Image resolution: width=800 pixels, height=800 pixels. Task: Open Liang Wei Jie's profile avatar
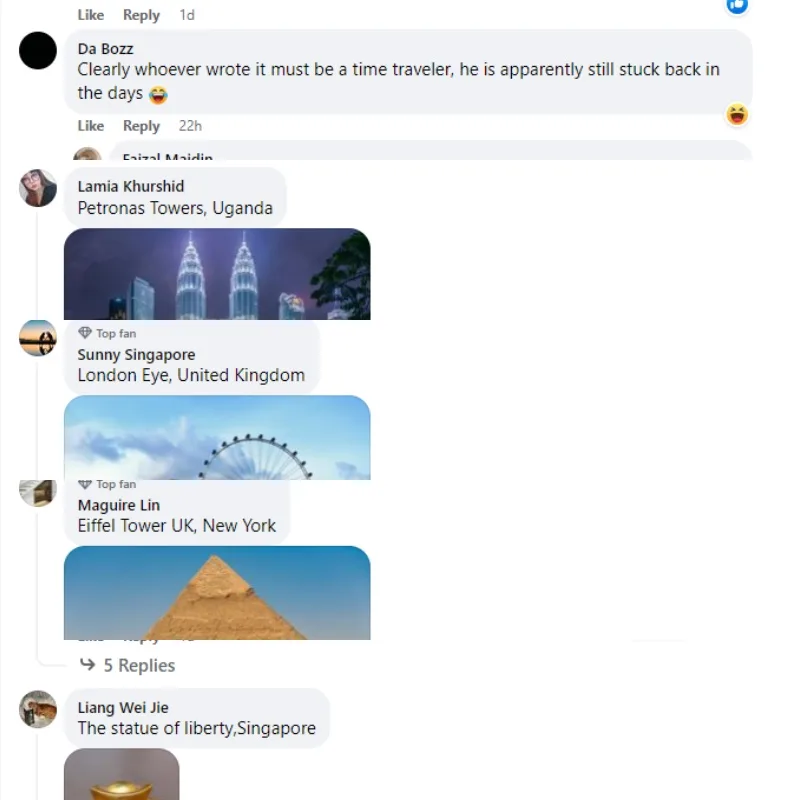(x=38, y=709)
